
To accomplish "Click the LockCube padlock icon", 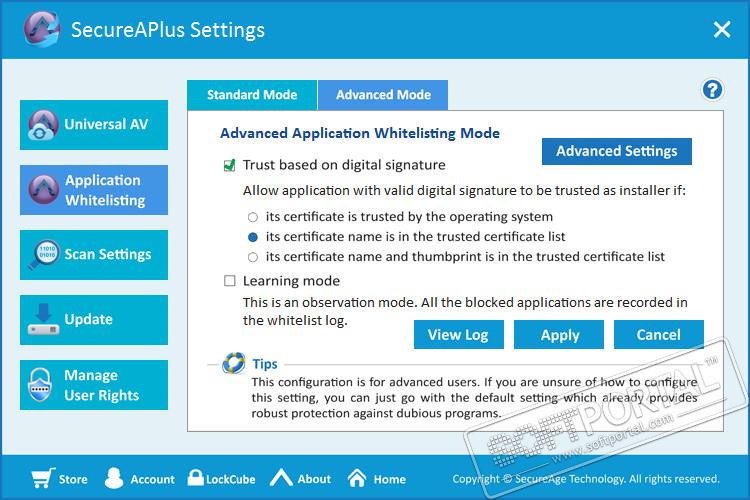I will (195, 478).
